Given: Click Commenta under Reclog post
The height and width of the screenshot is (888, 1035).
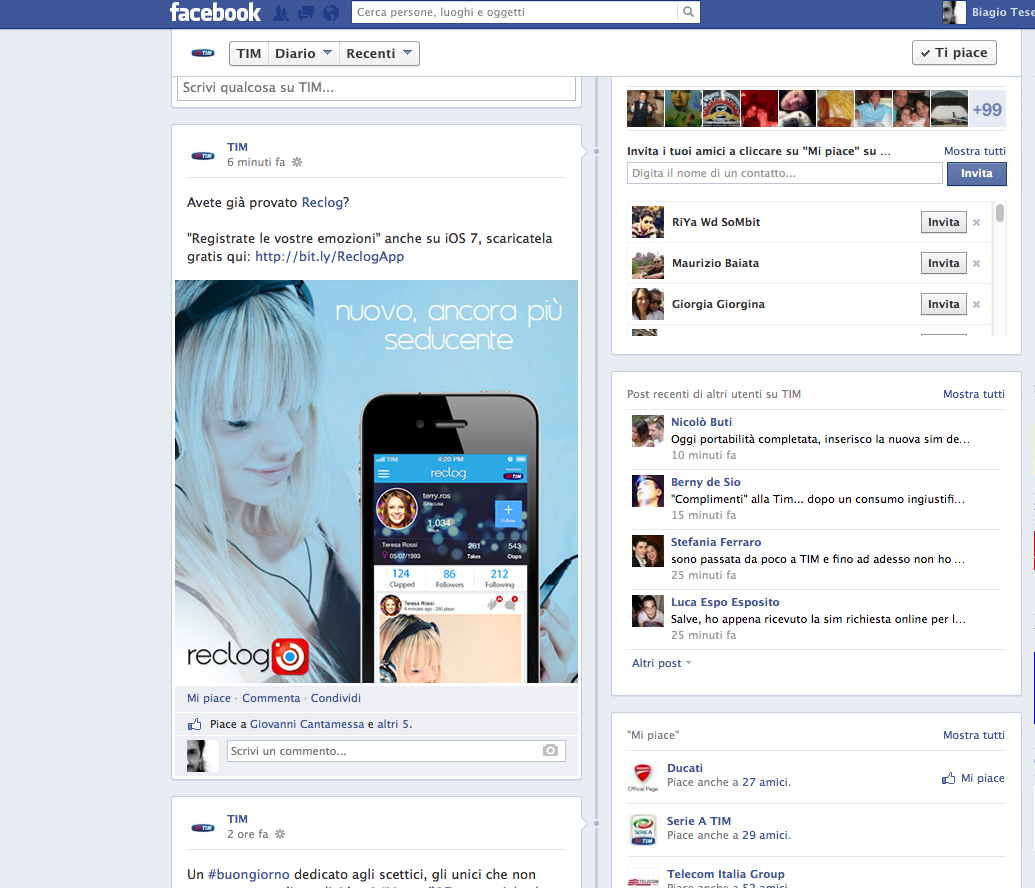Looking at the screenshot, I should 271,698.
